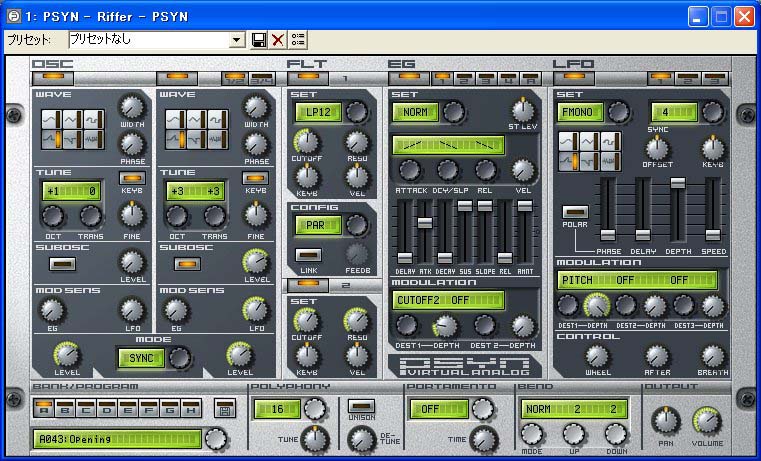761x461 pixels.
Task: Select triangle wave for OSC 1
Action: pyautogui.click(x=73, y=119)
